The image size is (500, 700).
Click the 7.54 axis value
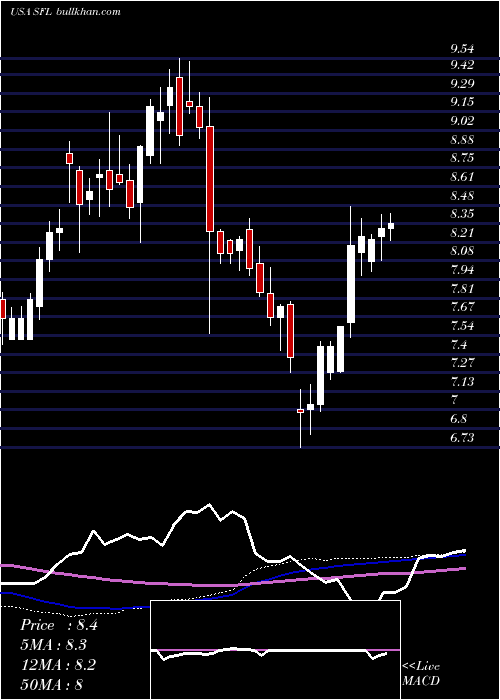click(462, 325)
